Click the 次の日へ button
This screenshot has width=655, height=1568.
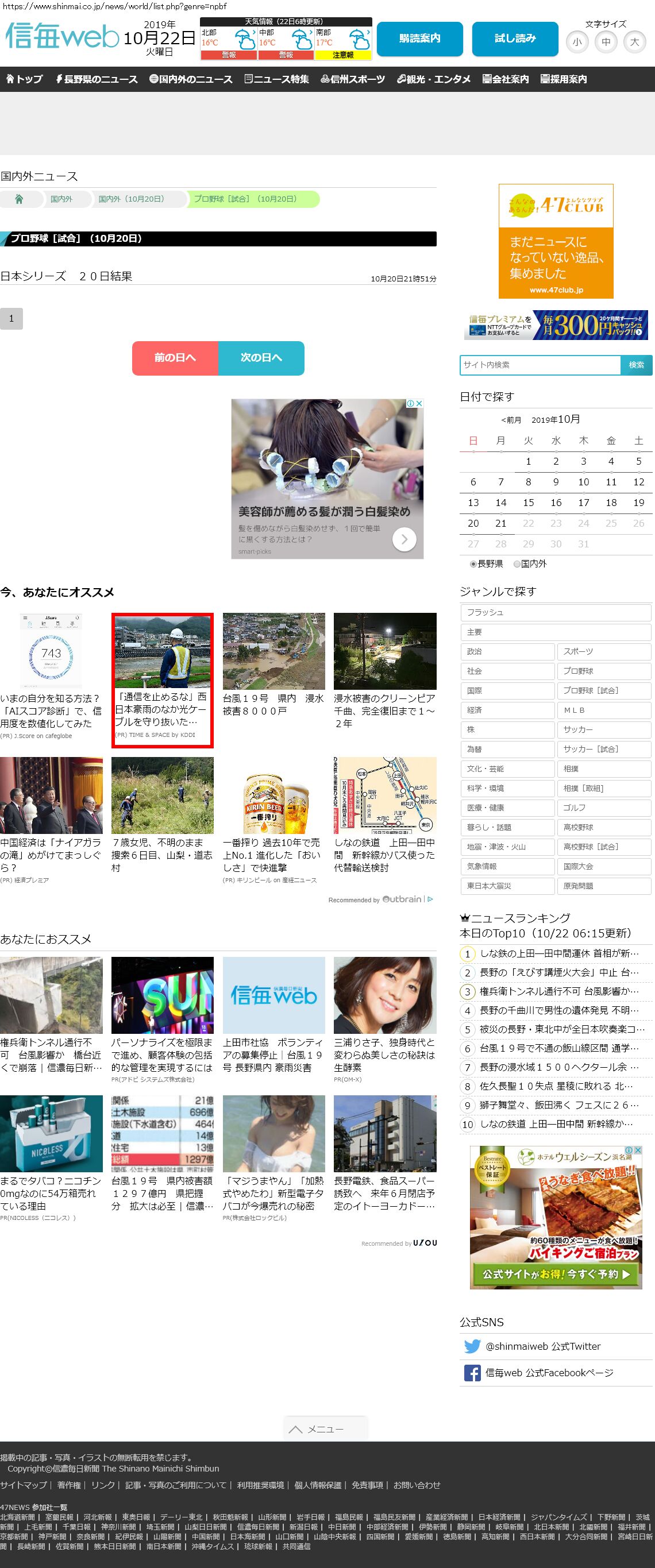261,358
